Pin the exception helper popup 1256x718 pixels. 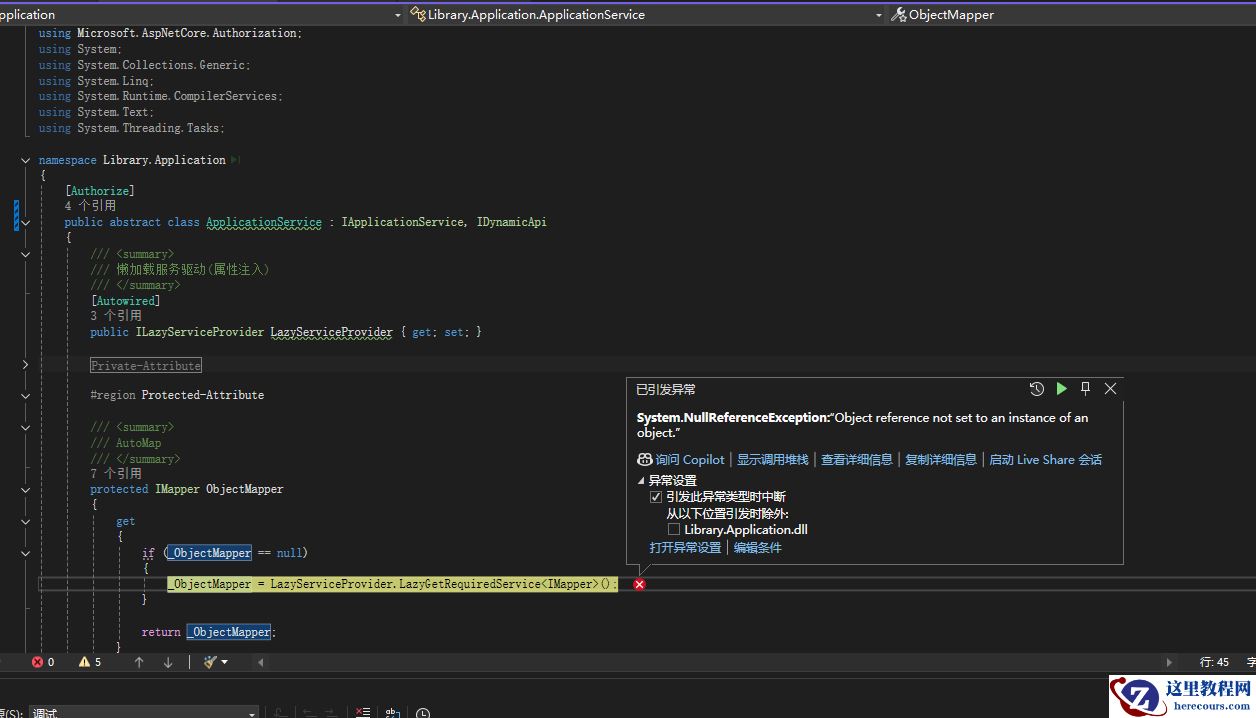pyautogui.click(x=1085, y=388)
